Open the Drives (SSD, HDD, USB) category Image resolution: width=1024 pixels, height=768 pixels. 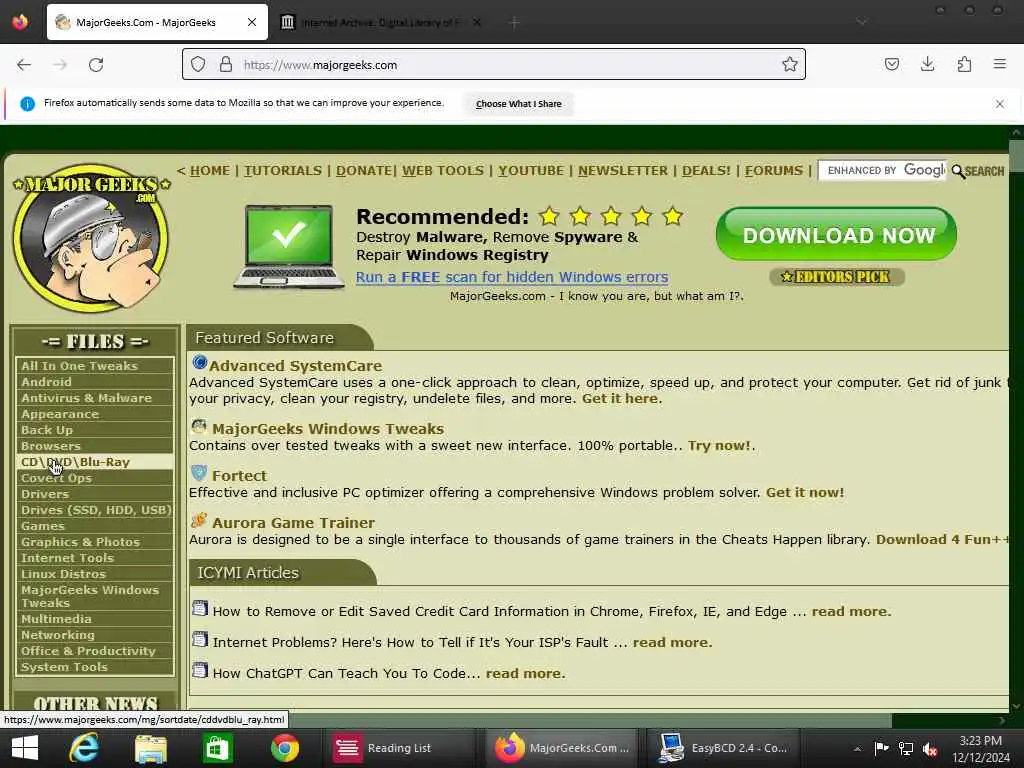(x=95, y=510)
